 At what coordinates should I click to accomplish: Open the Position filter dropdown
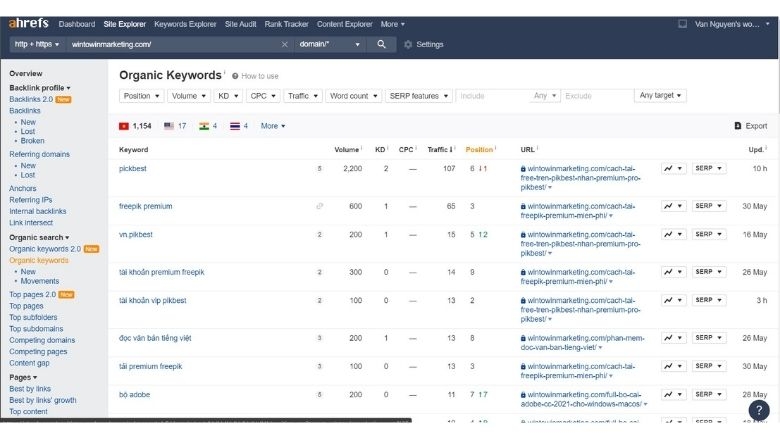pos(141,96)
